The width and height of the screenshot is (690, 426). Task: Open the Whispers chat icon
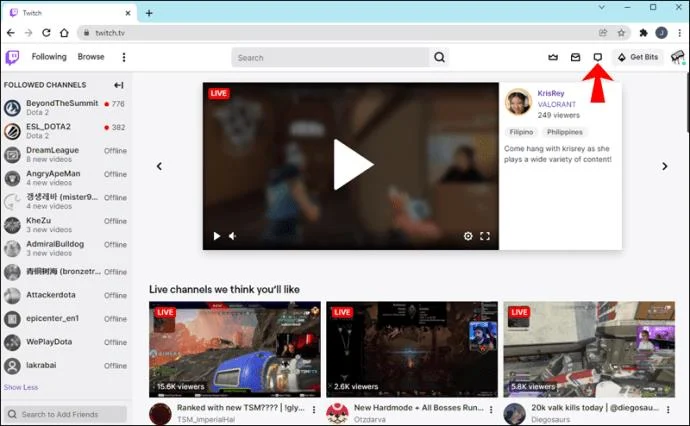598,57
